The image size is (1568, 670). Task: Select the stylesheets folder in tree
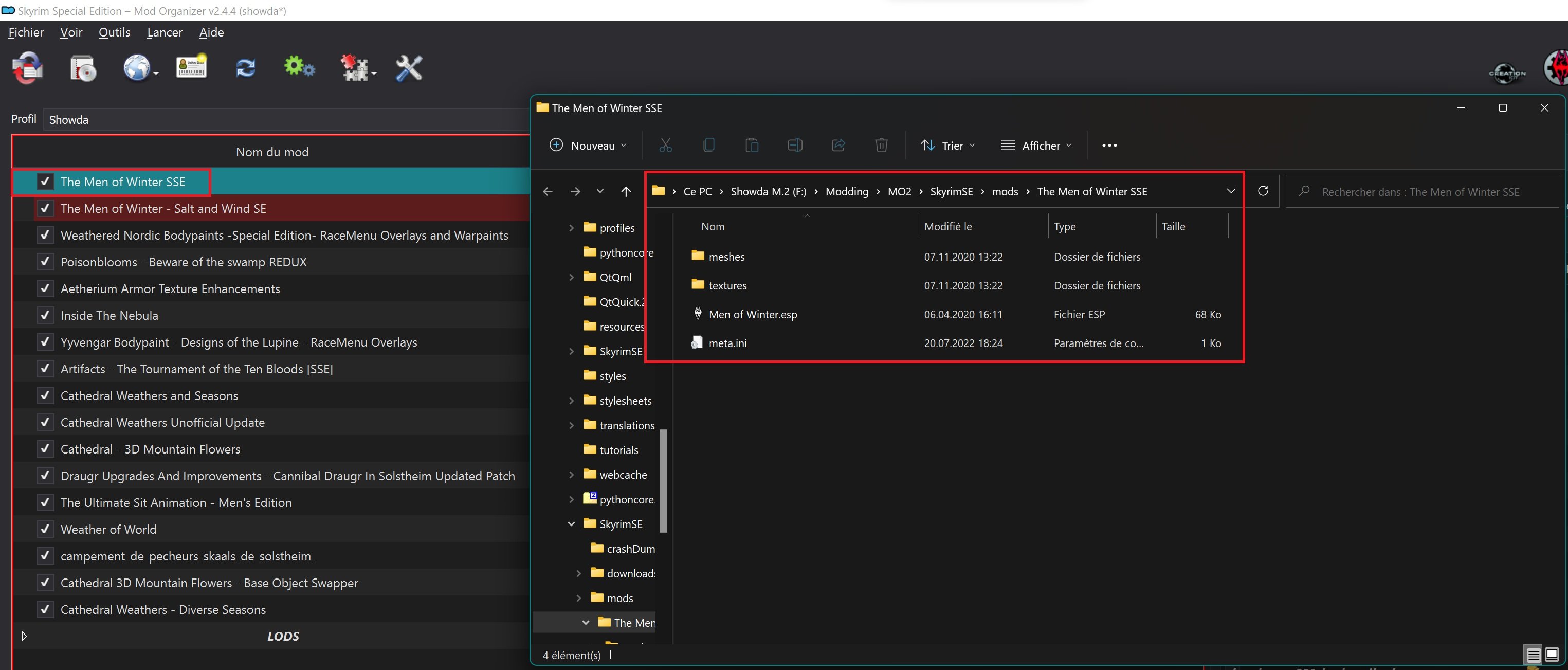[618, 401]
